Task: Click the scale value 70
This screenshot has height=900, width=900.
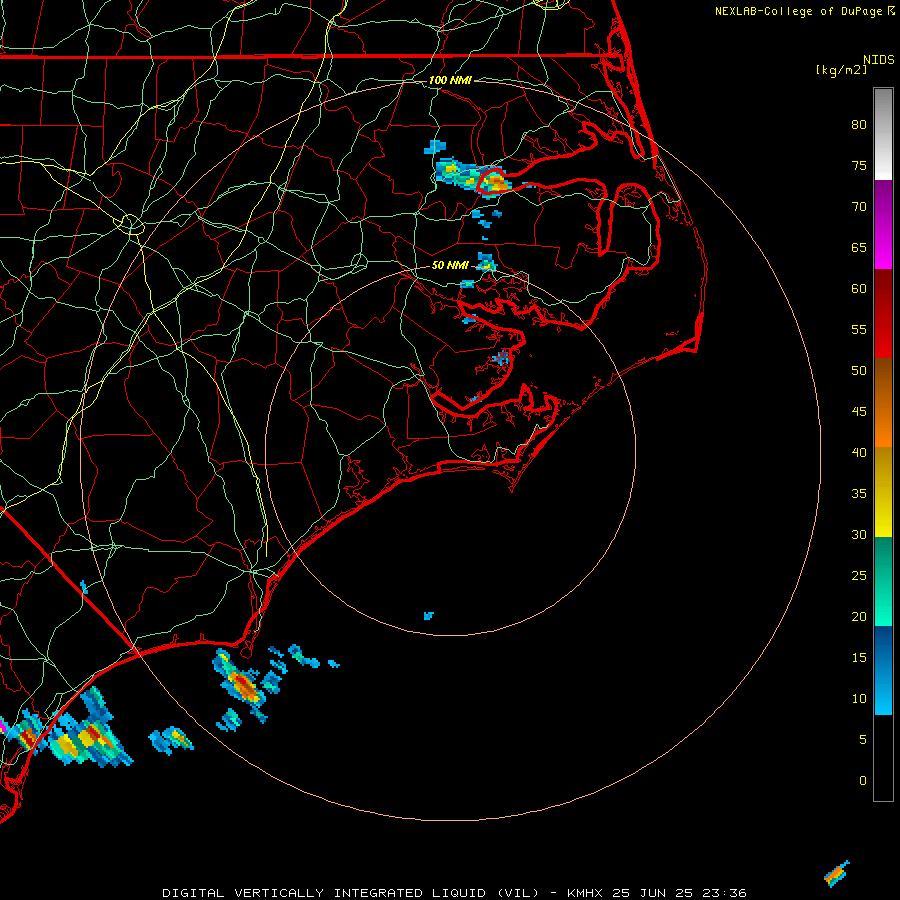Action: pos(859,207)
